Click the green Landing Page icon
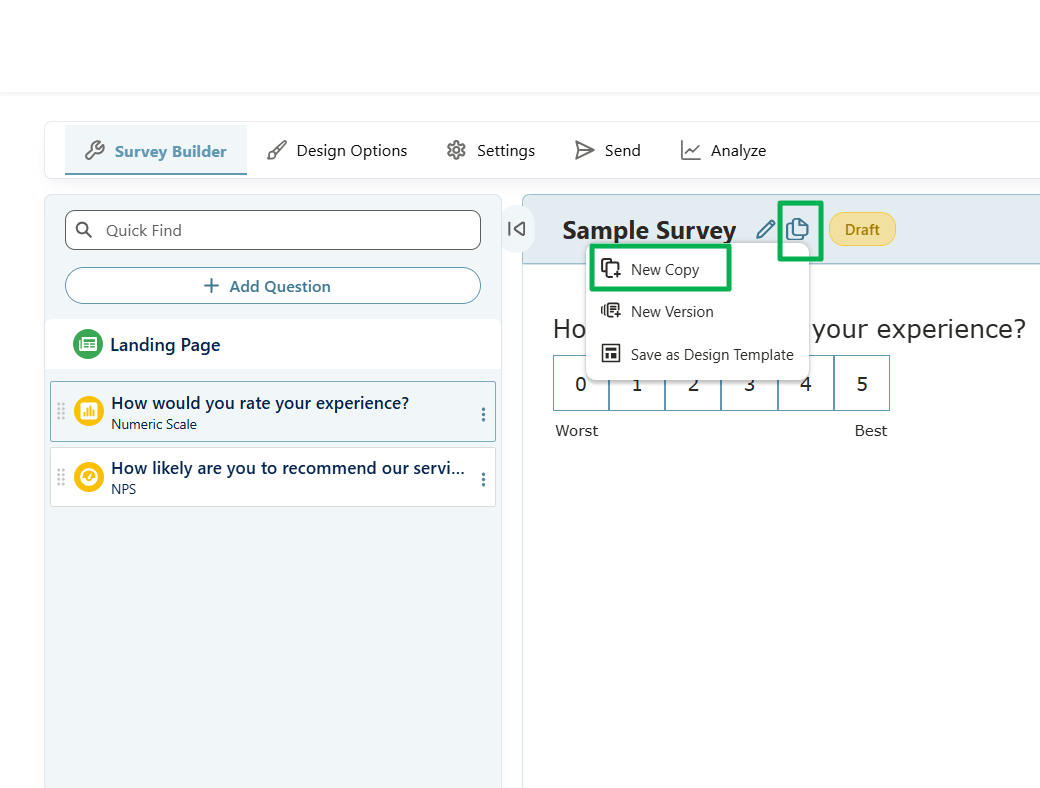1040x788 pixels. [88, 344]
